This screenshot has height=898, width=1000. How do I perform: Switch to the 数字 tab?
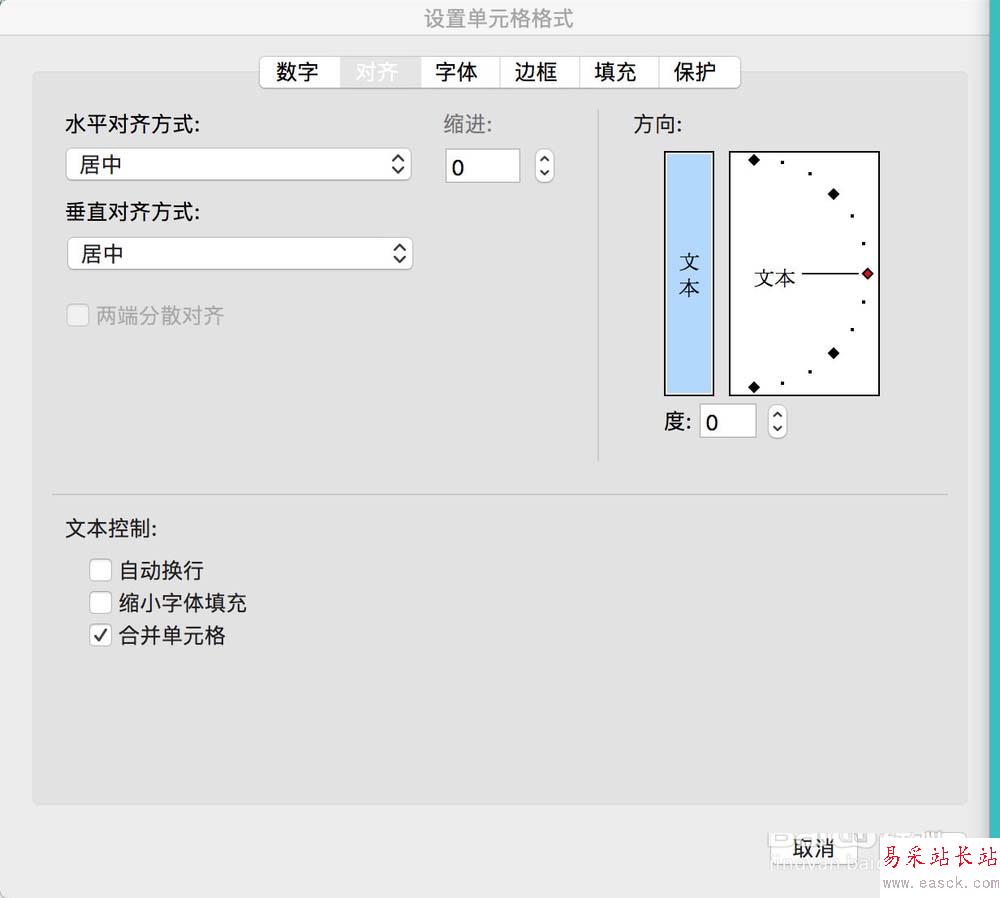point(298,72)
